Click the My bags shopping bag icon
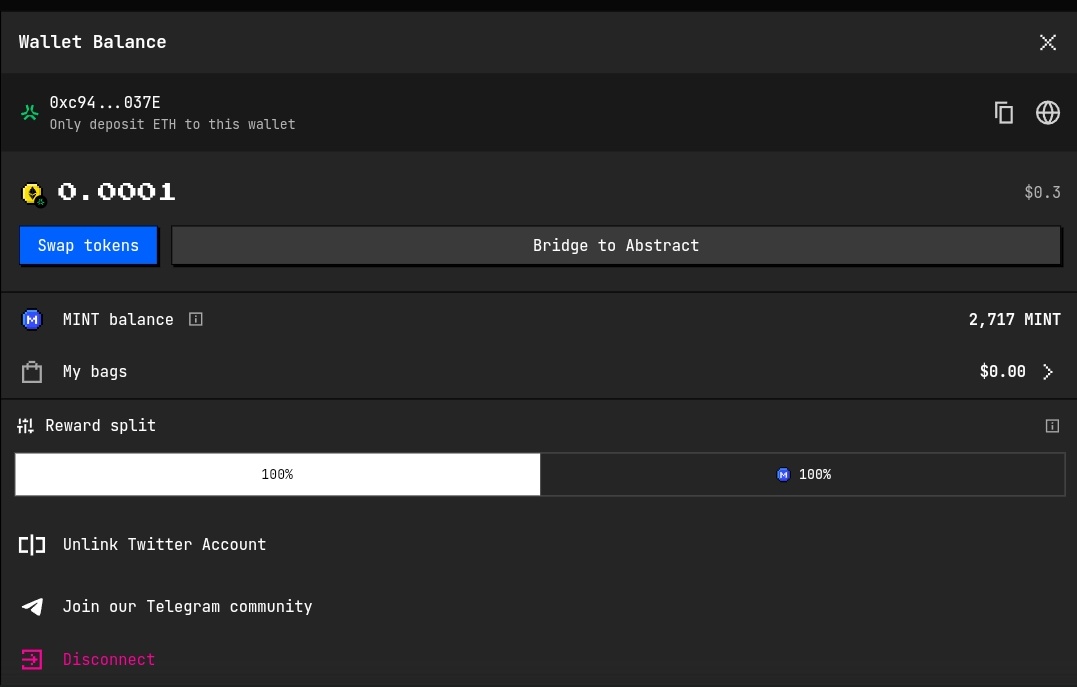Image resolution: width=1077 pixels, height=687 pixels. (32, 372)
